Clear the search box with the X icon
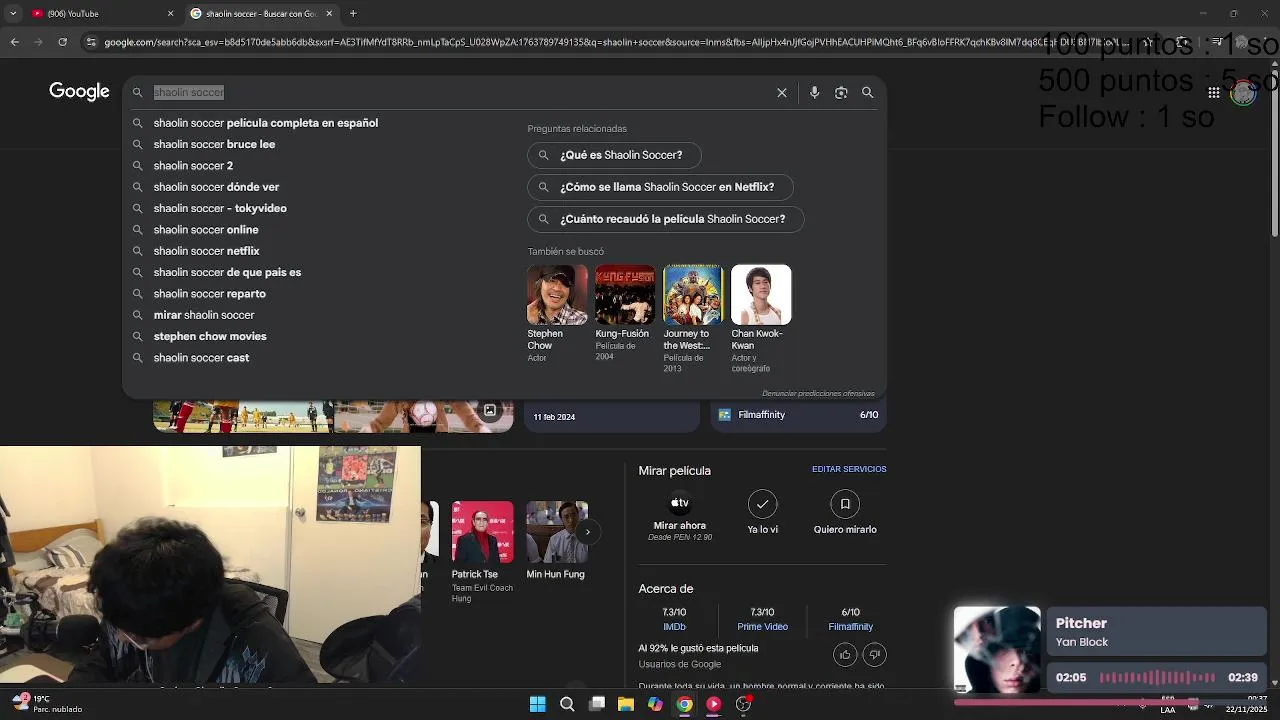 [782, 92]
